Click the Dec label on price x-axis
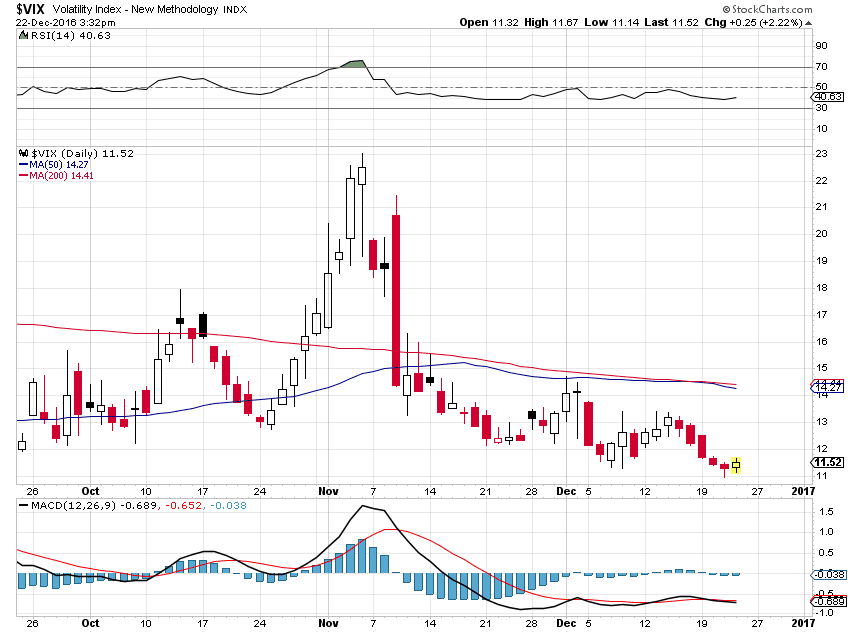Screen dimensions: 850x633 point(566,491)
